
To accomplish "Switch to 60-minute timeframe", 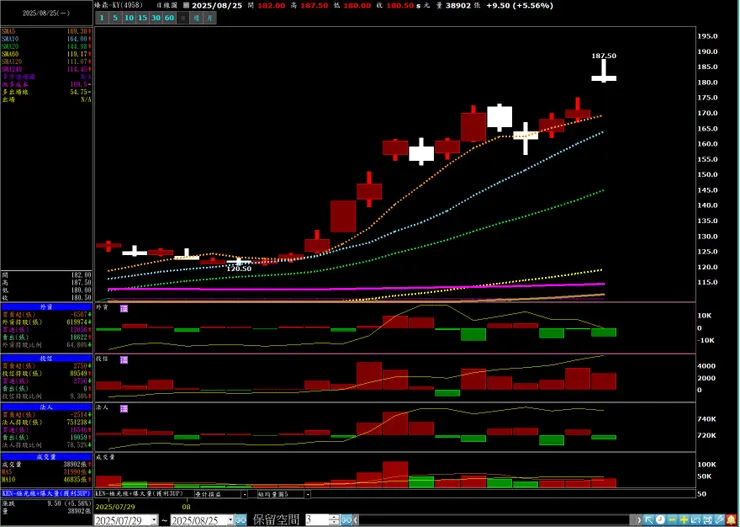I will [169, 18].
